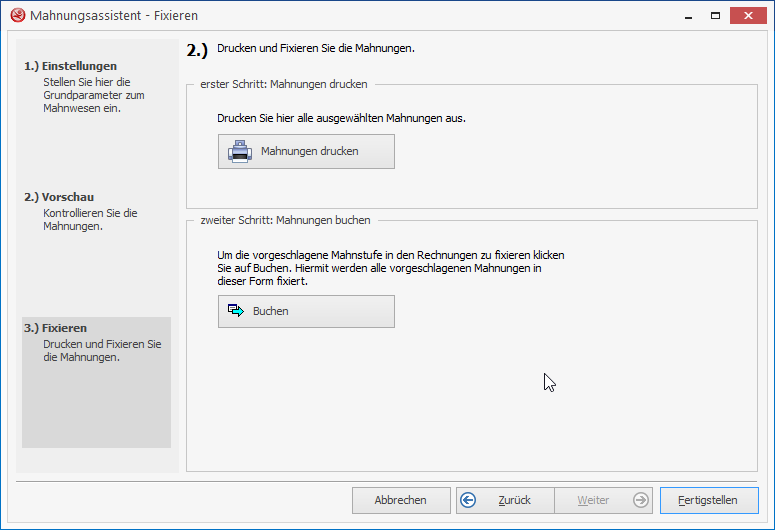The width and height of the screenshot is (775, 530).
Task: Cancel the wizard with Abbrechen
Action: coord(400,500)
